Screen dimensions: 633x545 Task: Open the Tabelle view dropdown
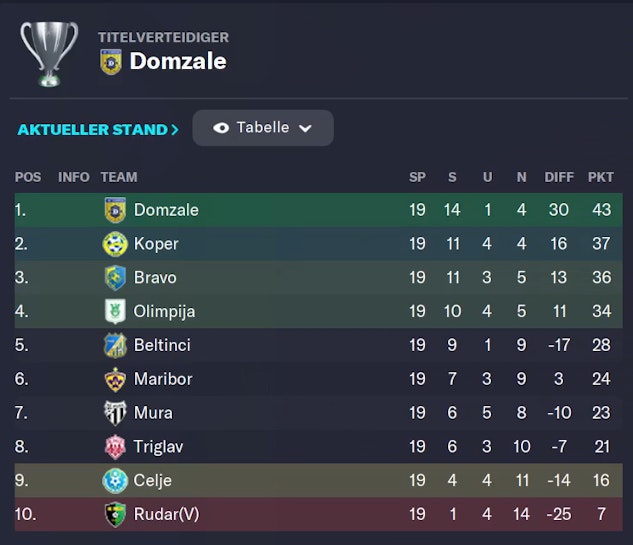(263, 128)
